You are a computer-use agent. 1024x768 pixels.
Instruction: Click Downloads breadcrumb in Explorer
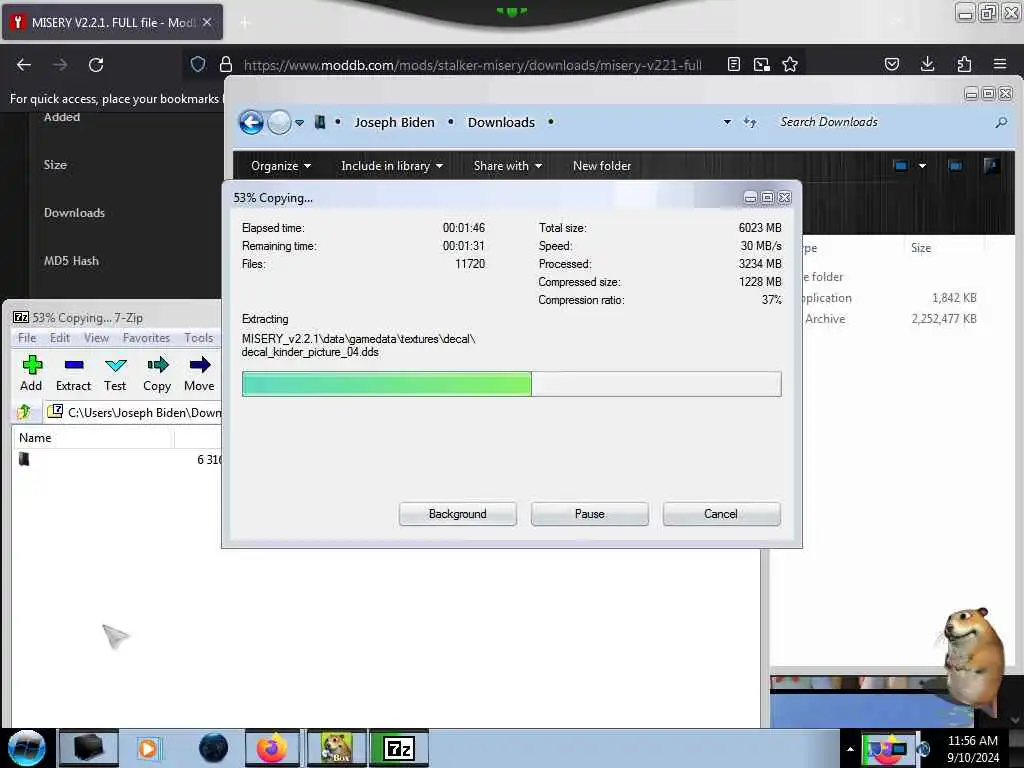tap(502, 122)
